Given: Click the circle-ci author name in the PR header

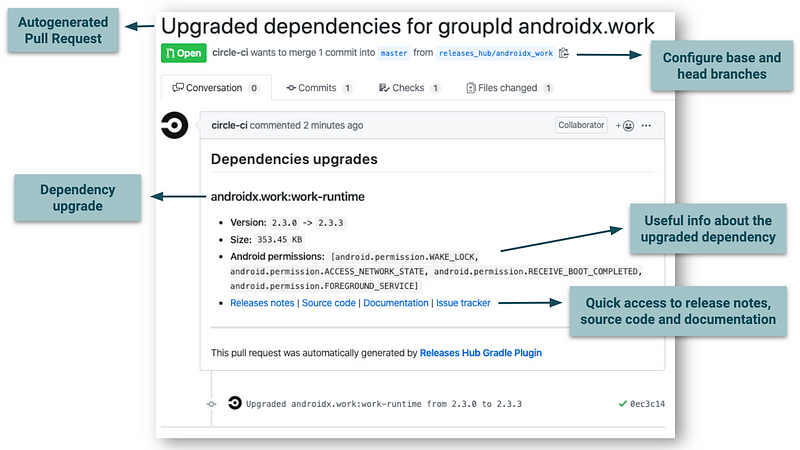Looking at the screenshot, I should 230,53.
